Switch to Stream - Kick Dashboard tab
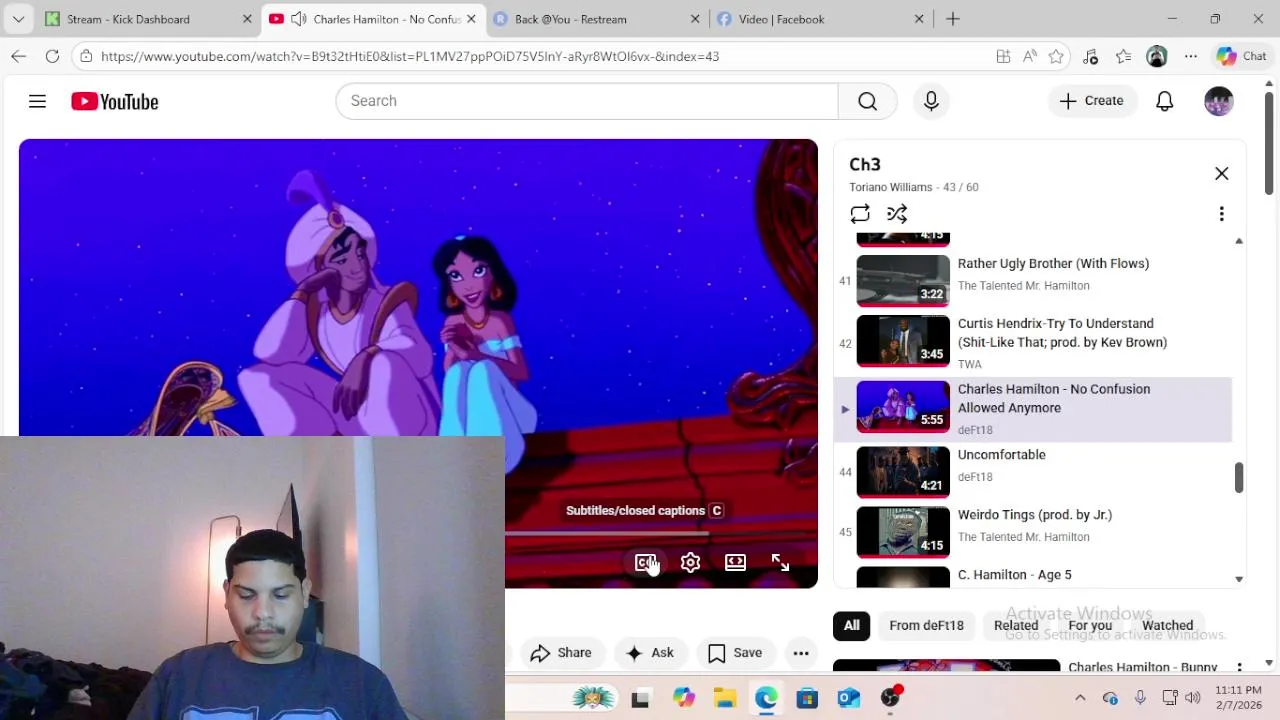Screen dimensions: 1280x720 (x=148, y=19)
